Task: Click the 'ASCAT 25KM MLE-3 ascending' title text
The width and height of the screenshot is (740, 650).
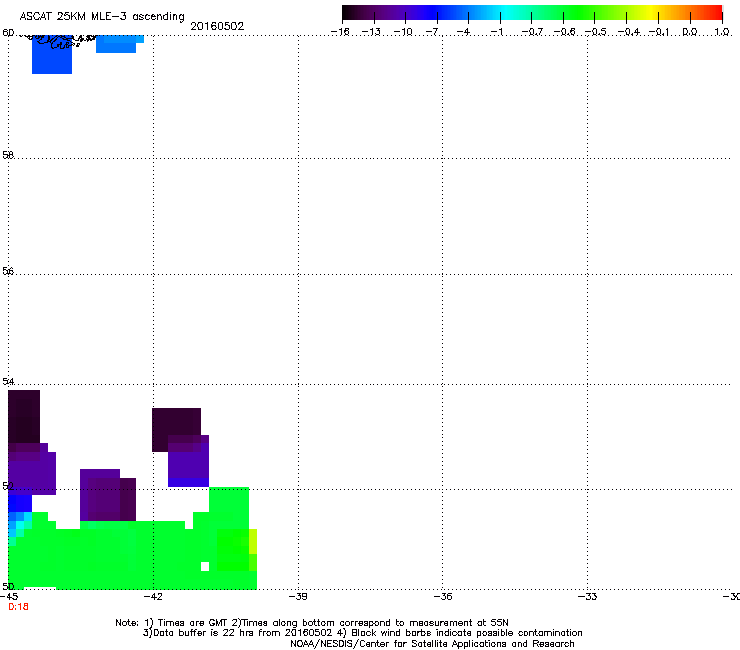Action: 102,17
